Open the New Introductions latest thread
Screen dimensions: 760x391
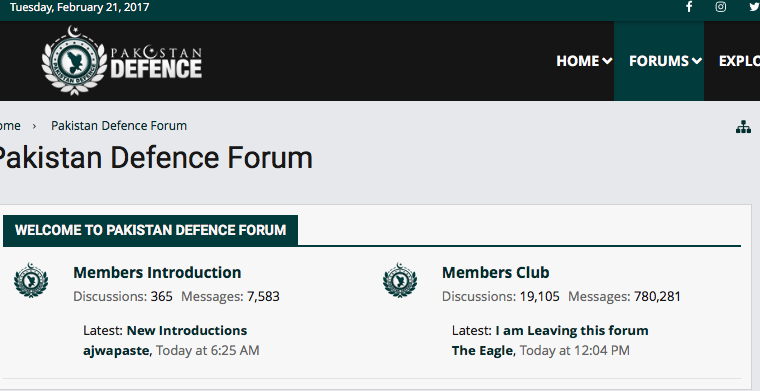(x=187, y=330)
